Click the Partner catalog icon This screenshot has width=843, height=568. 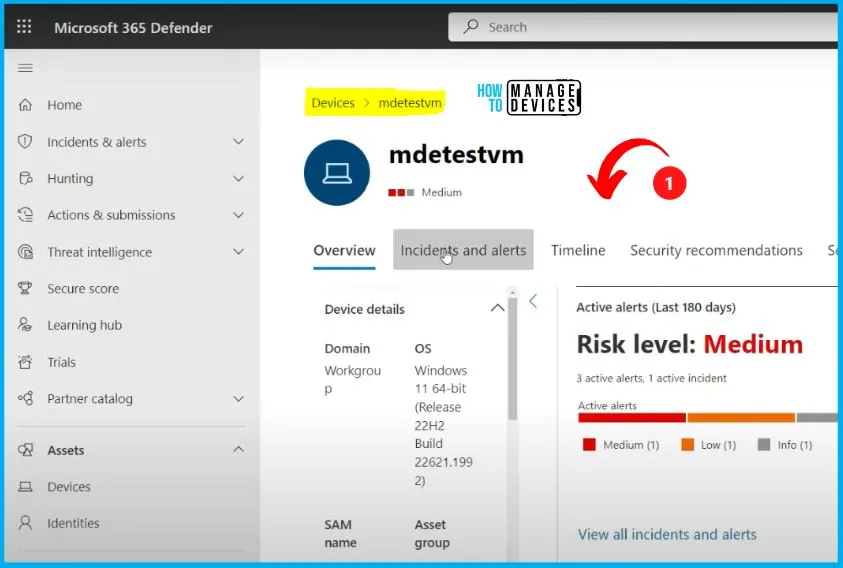click(x=25, y=399)
